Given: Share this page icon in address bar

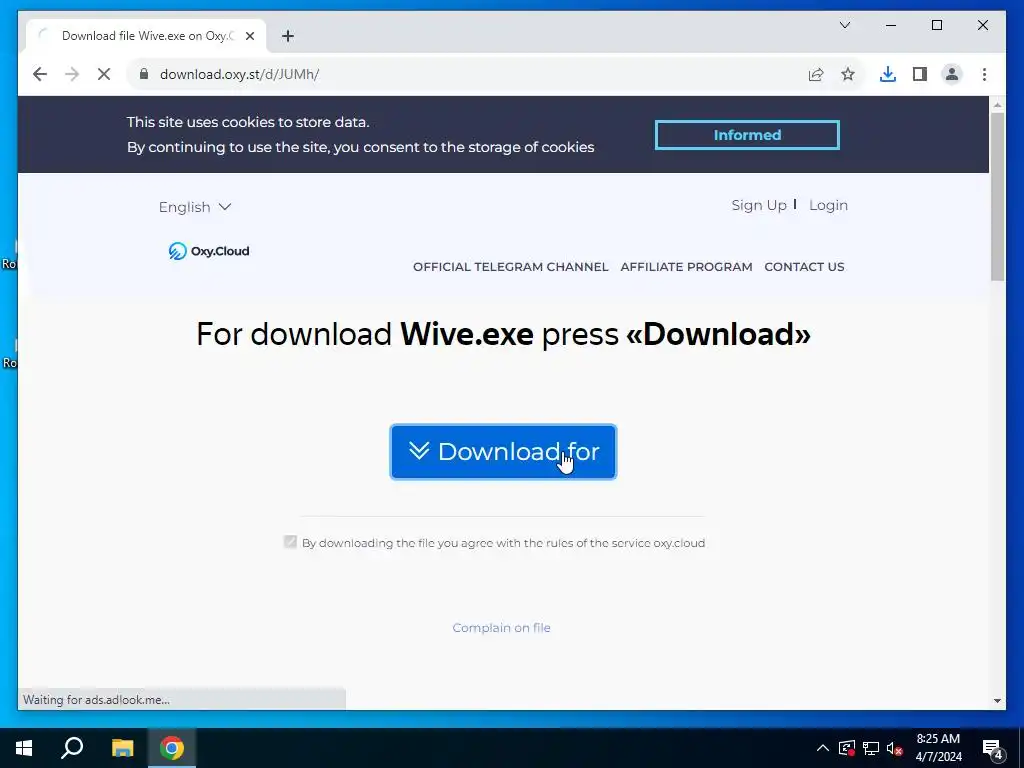Looking at the screenshot, I should click(816, 74).
